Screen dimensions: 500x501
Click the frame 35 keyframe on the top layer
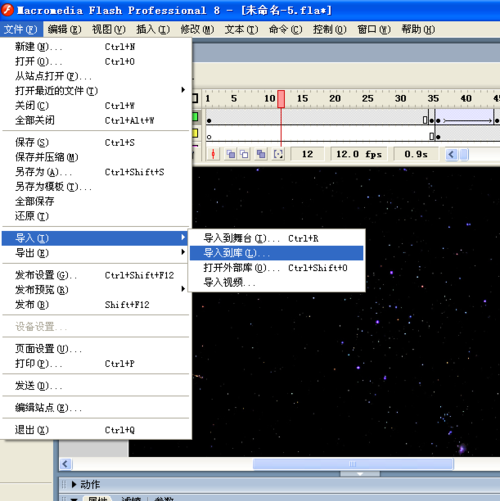coord(432,120)
